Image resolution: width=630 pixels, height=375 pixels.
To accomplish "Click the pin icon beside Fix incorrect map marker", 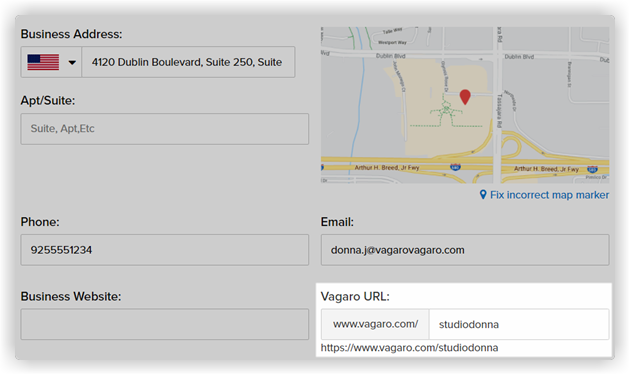I will (x=483, y=195).
